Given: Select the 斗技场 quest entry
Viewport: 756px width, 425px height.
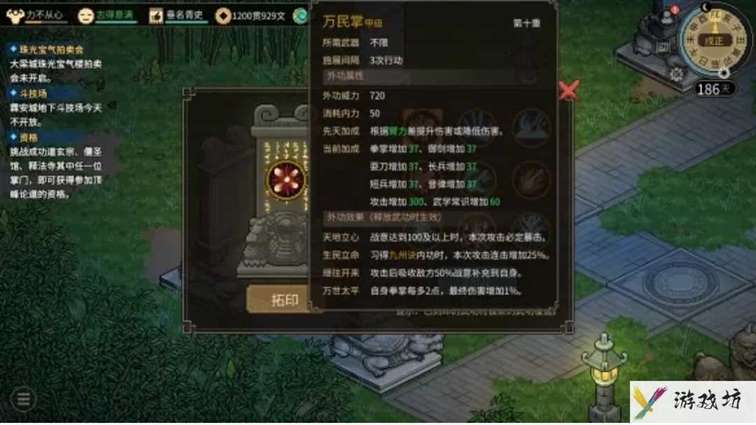Looking at the screenshot, I should [33, 93].
